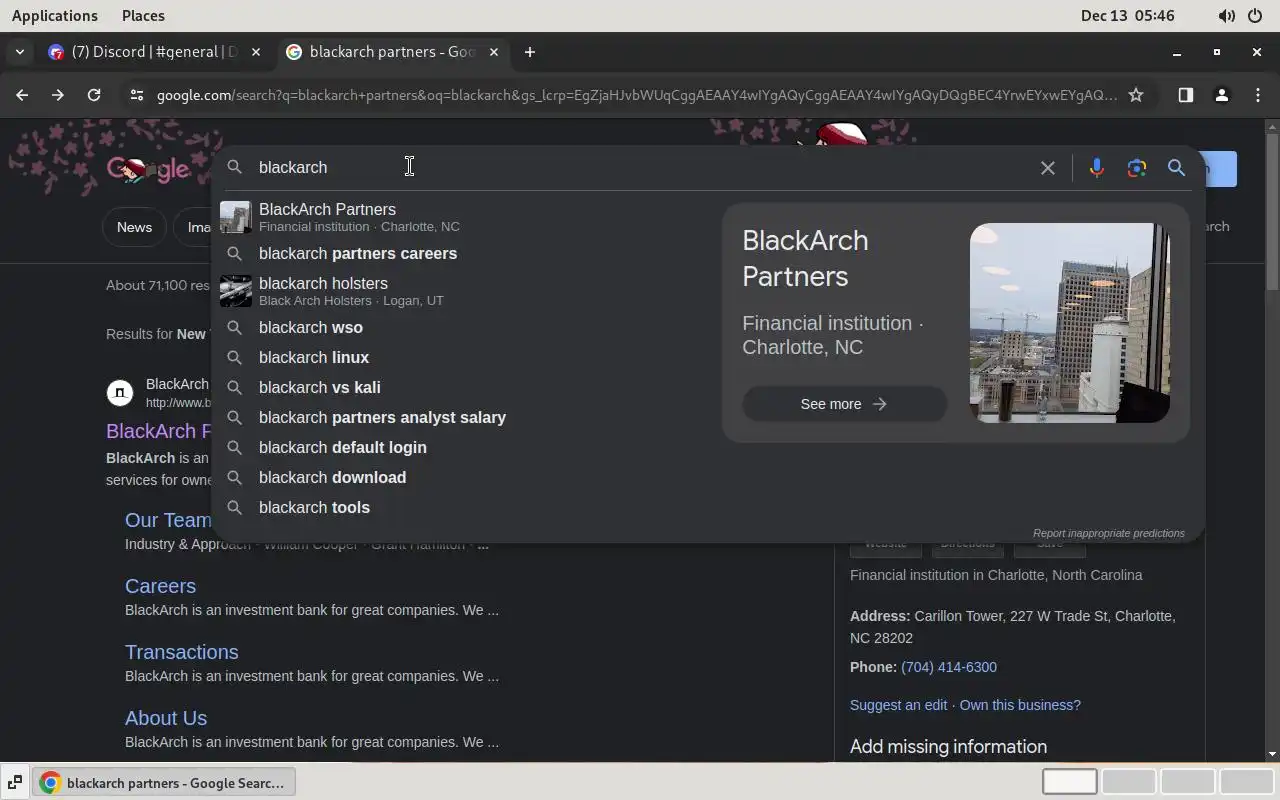Open the Applications menu
Image resolution: width=1280 pixels, height=800 pixels.
pos(55,16)
